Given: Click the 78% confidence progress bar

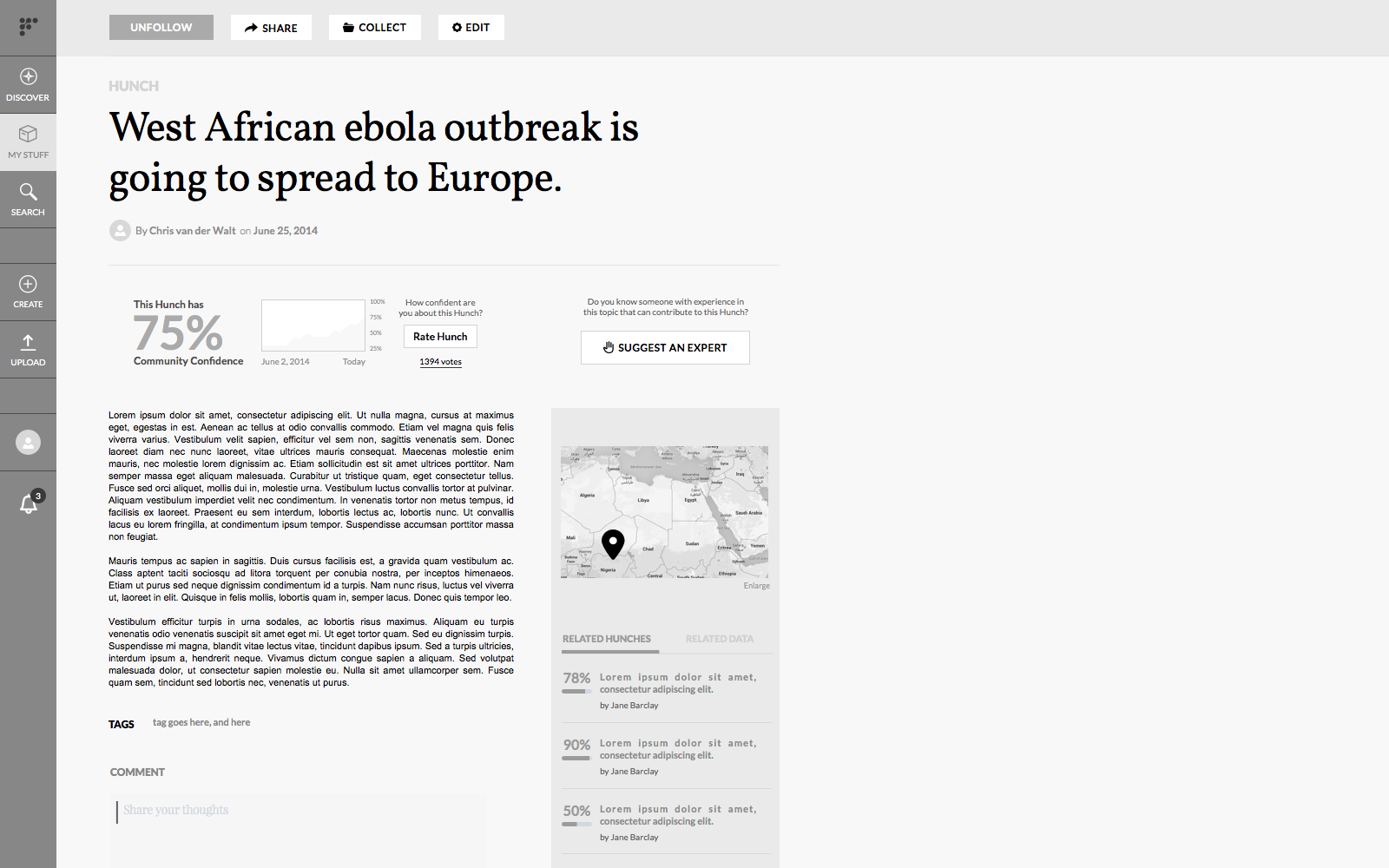Looking at the screenshot, I should pos(576,692).
